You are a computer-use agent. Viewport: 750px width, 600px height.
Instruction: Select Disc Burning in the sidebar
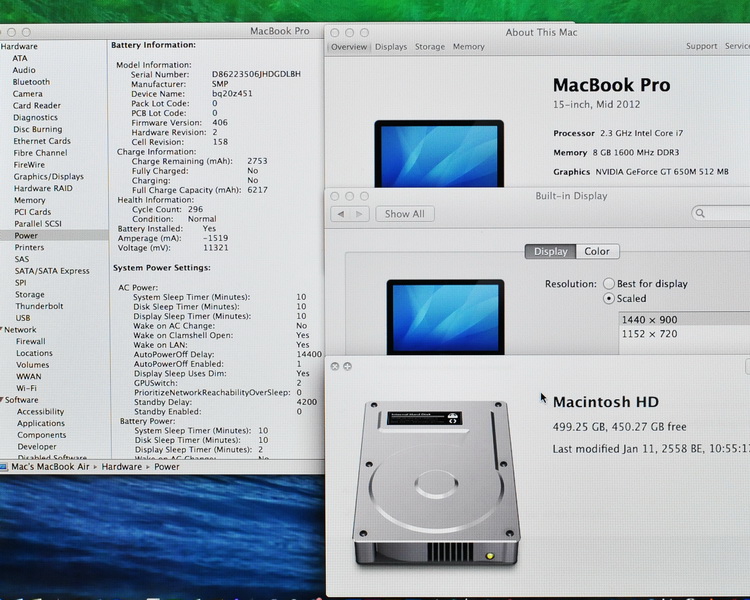[x=38, y=129]
